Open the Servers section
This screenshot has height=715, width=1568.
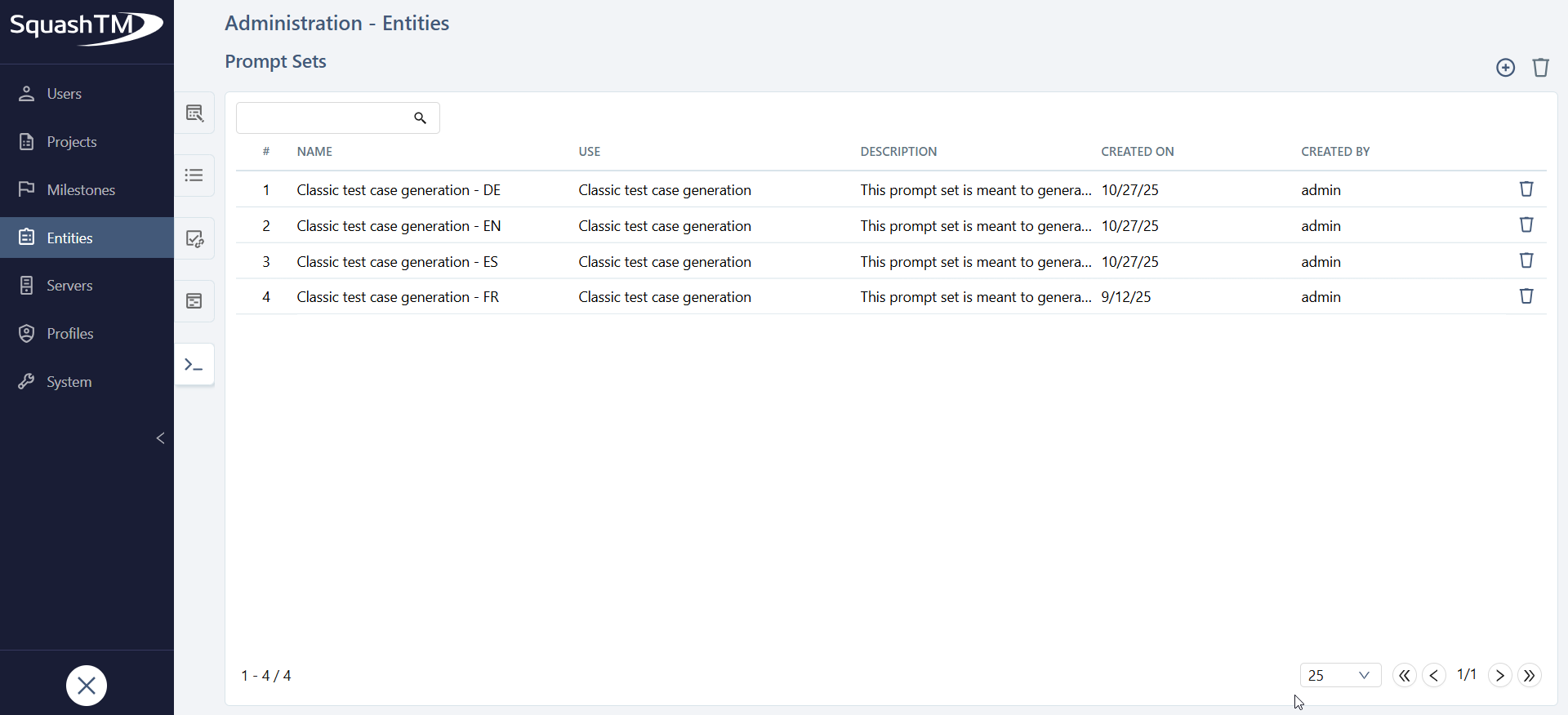click(x=87, y=286)
